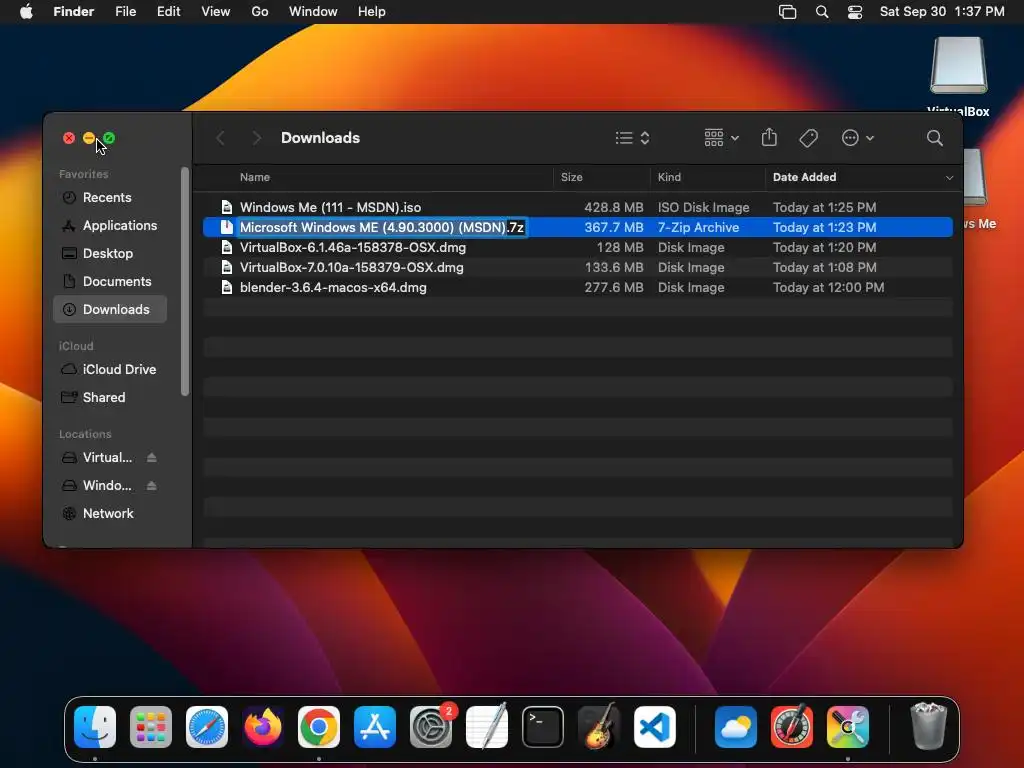Viewport: 1024px width, 768px height.
Task: Open search in the Finder window
Action: coord(935,138)
